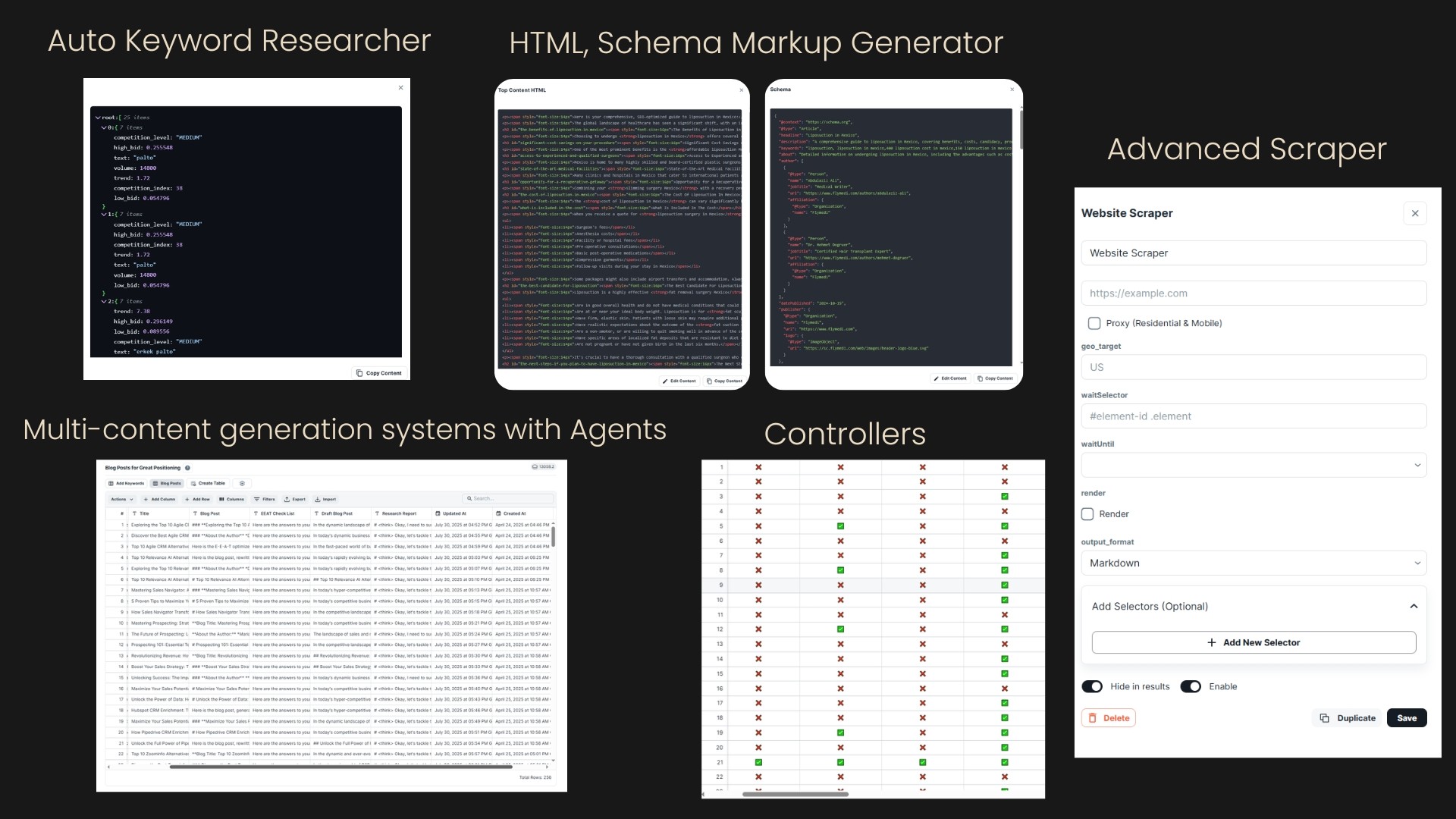Click Copy Content in keyword researcher panel

pos(379,373)
